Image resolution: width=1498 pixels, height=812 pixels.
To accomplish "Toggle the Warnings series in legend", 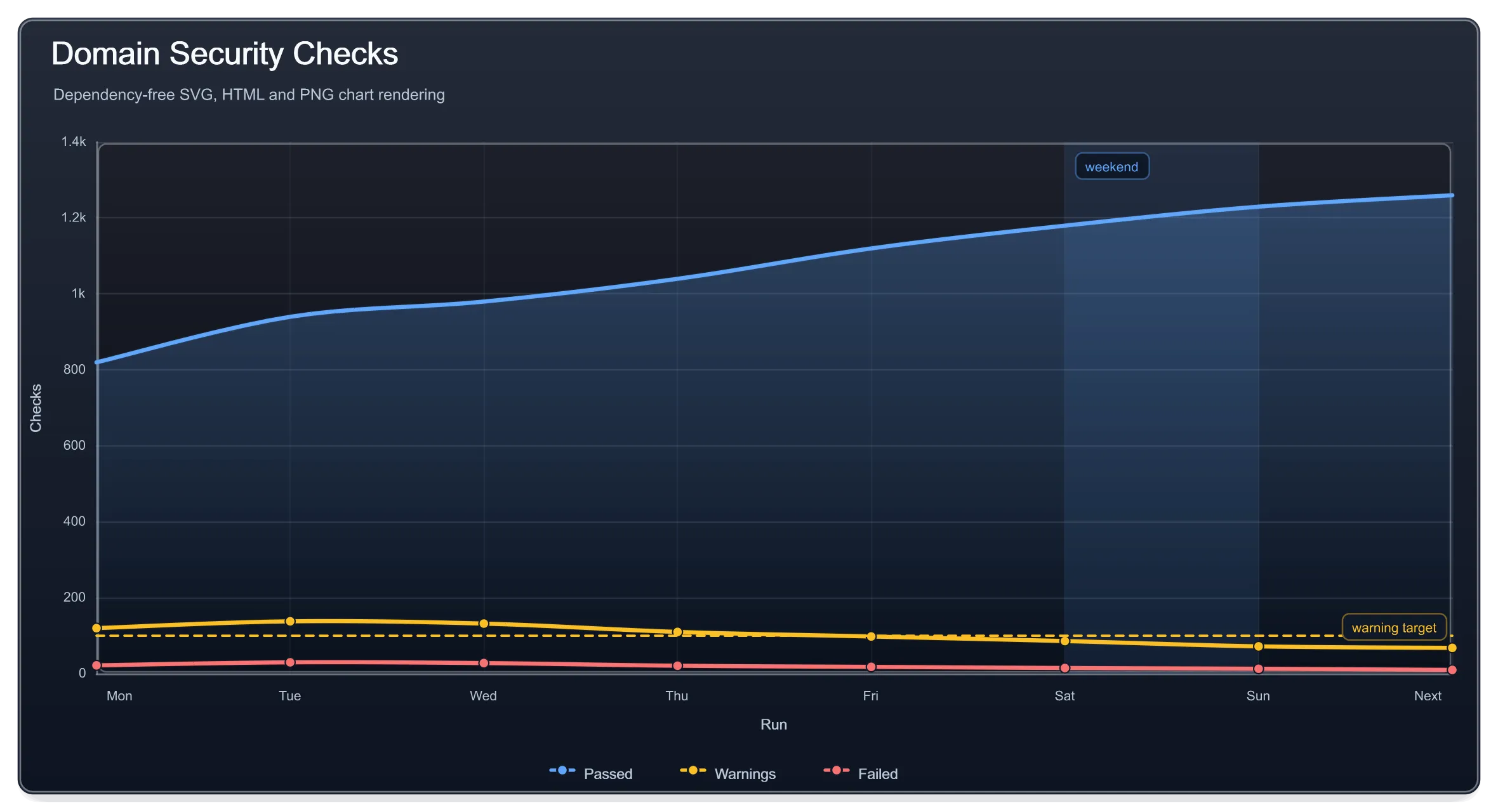I will click(x=727, y=773).
